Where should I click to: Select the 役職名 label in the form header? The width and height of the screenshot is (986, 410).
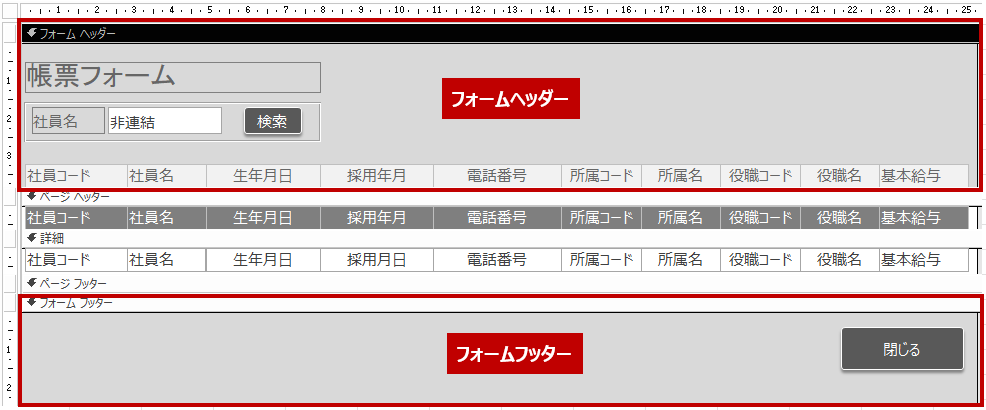click(839, 176)
